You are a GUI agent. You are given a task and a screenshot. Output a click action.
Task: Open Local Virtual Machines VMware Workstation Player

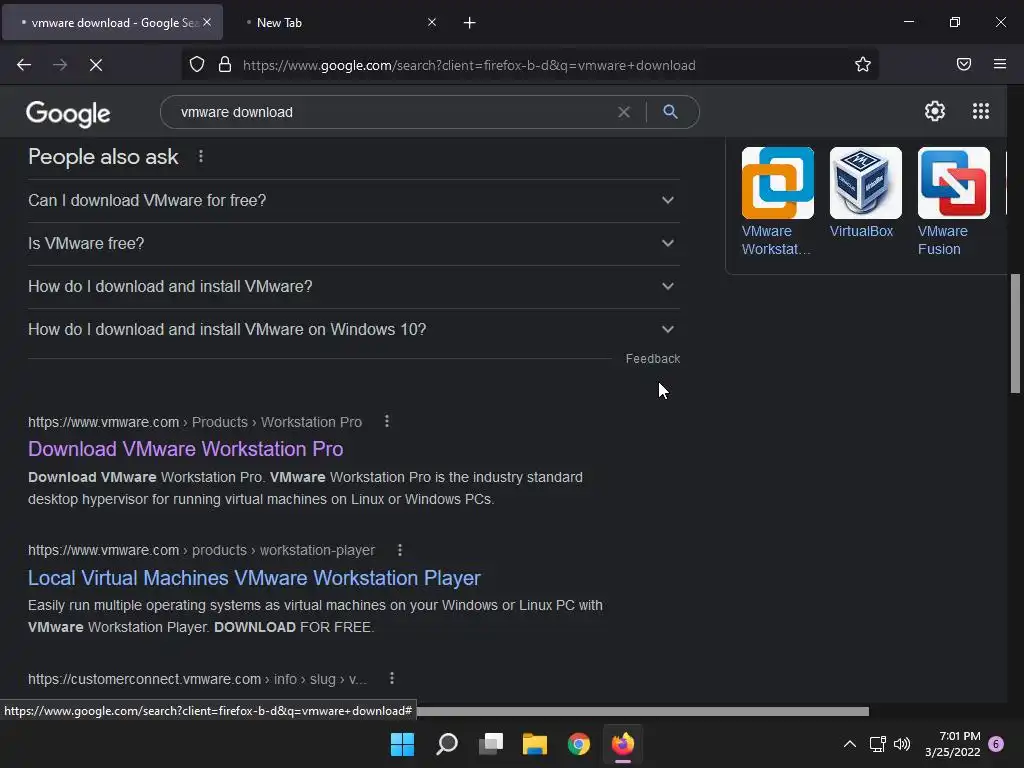[x=254, y=578]
